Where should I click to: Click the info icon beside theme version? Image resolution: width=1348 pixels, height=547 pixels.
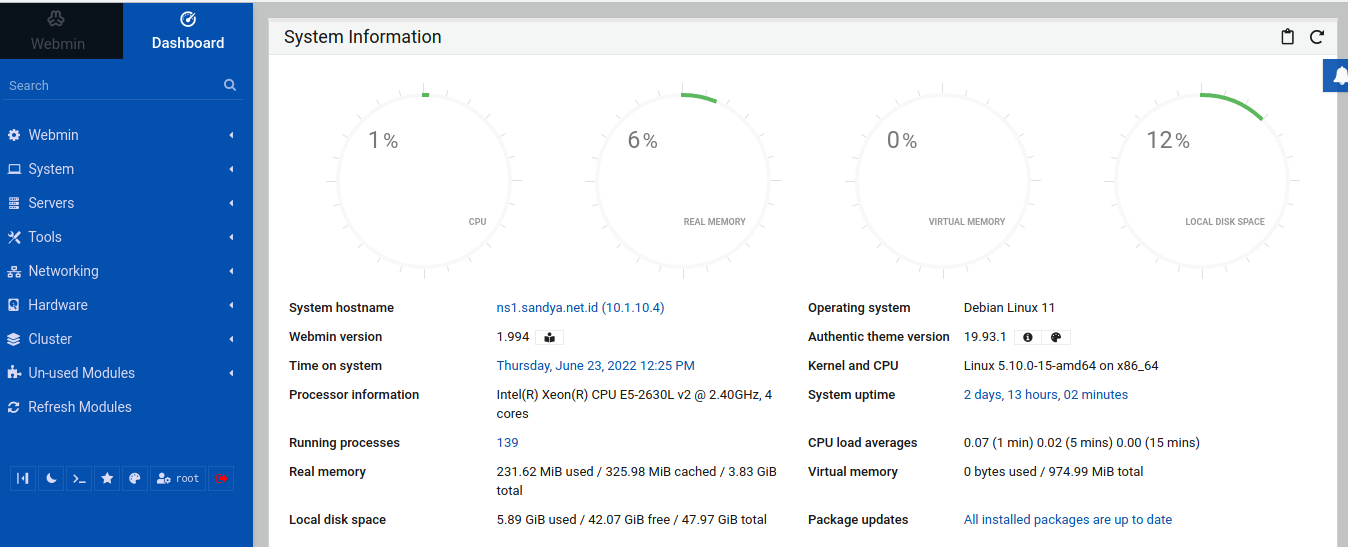pyautogui.click(x=1027, y=338)
